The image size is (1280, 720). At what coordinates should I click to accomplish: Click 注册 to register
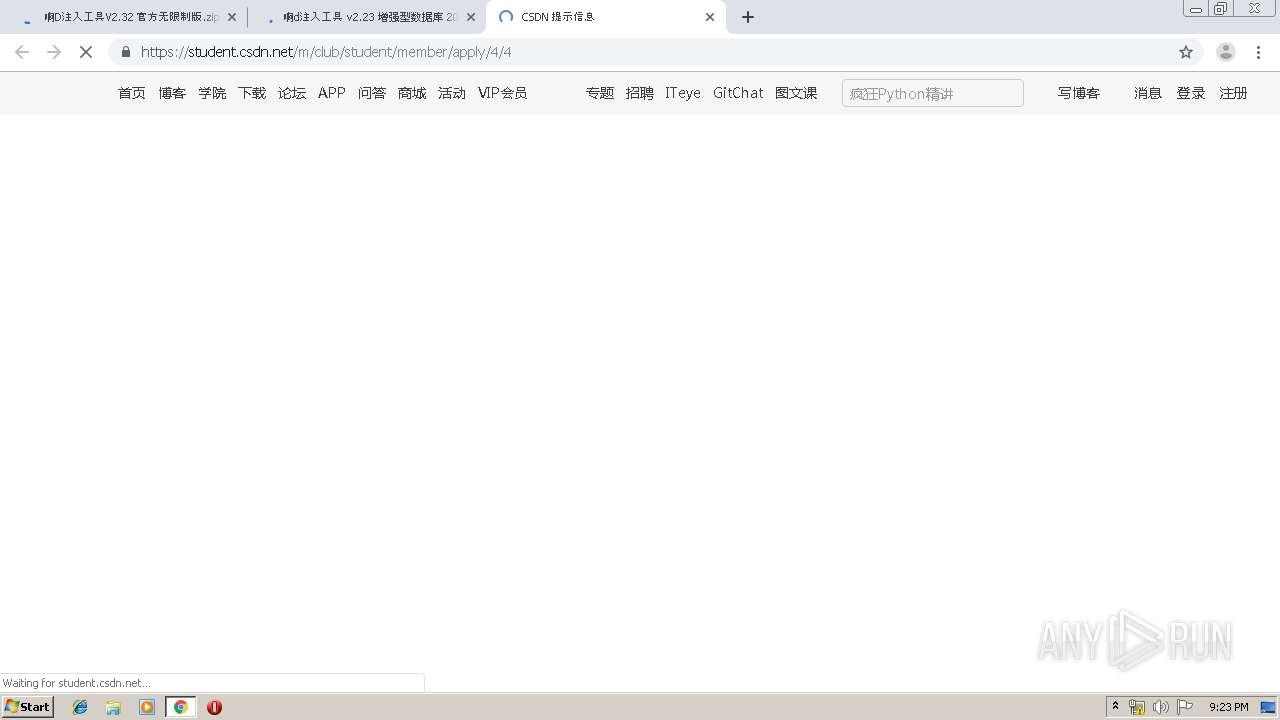tap(1233, 93)
